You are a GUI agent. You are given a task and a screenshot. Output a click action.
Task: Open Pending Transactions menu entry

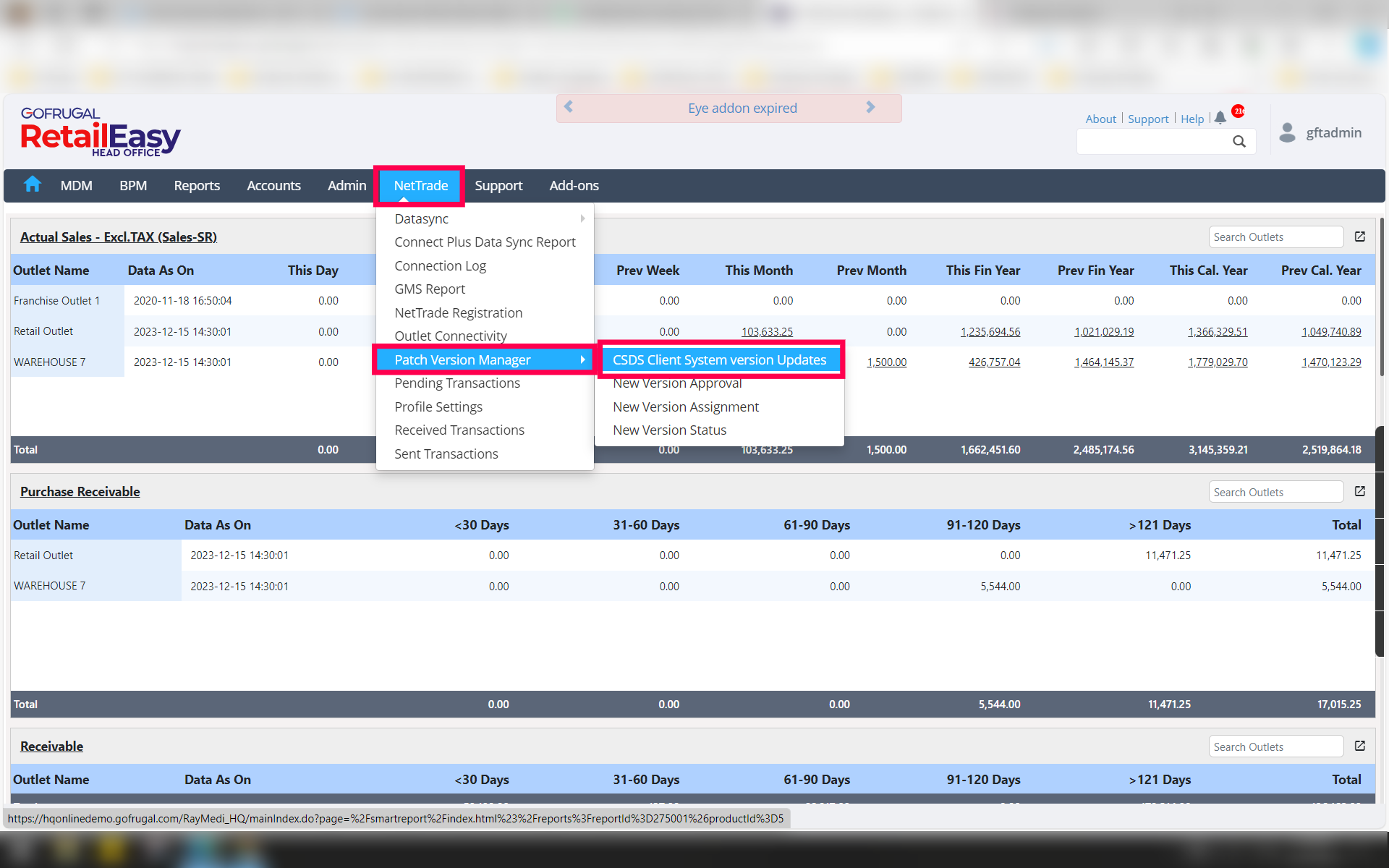[x=457, y=383]
